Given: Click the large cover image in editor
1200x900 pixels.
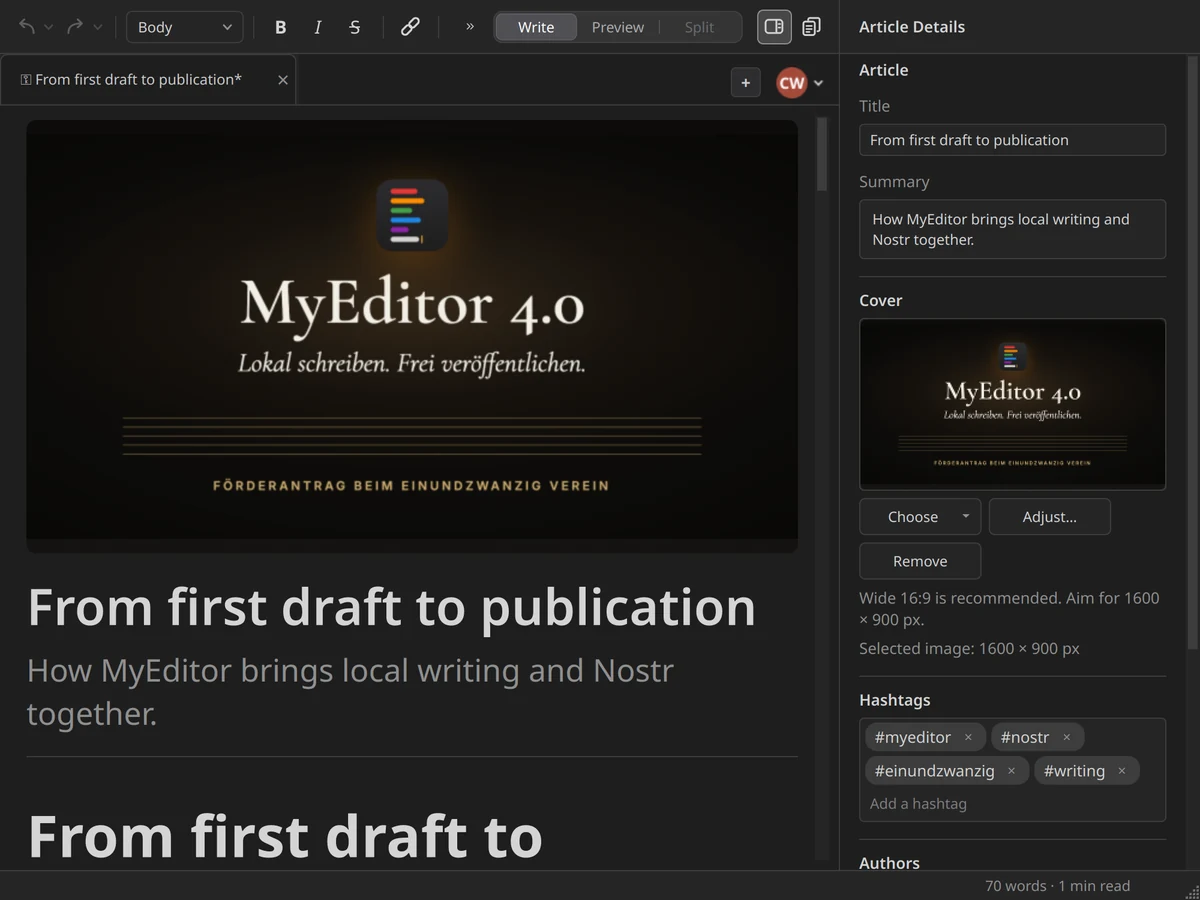Looking at the screenshot, I should (x=412, y=336).
